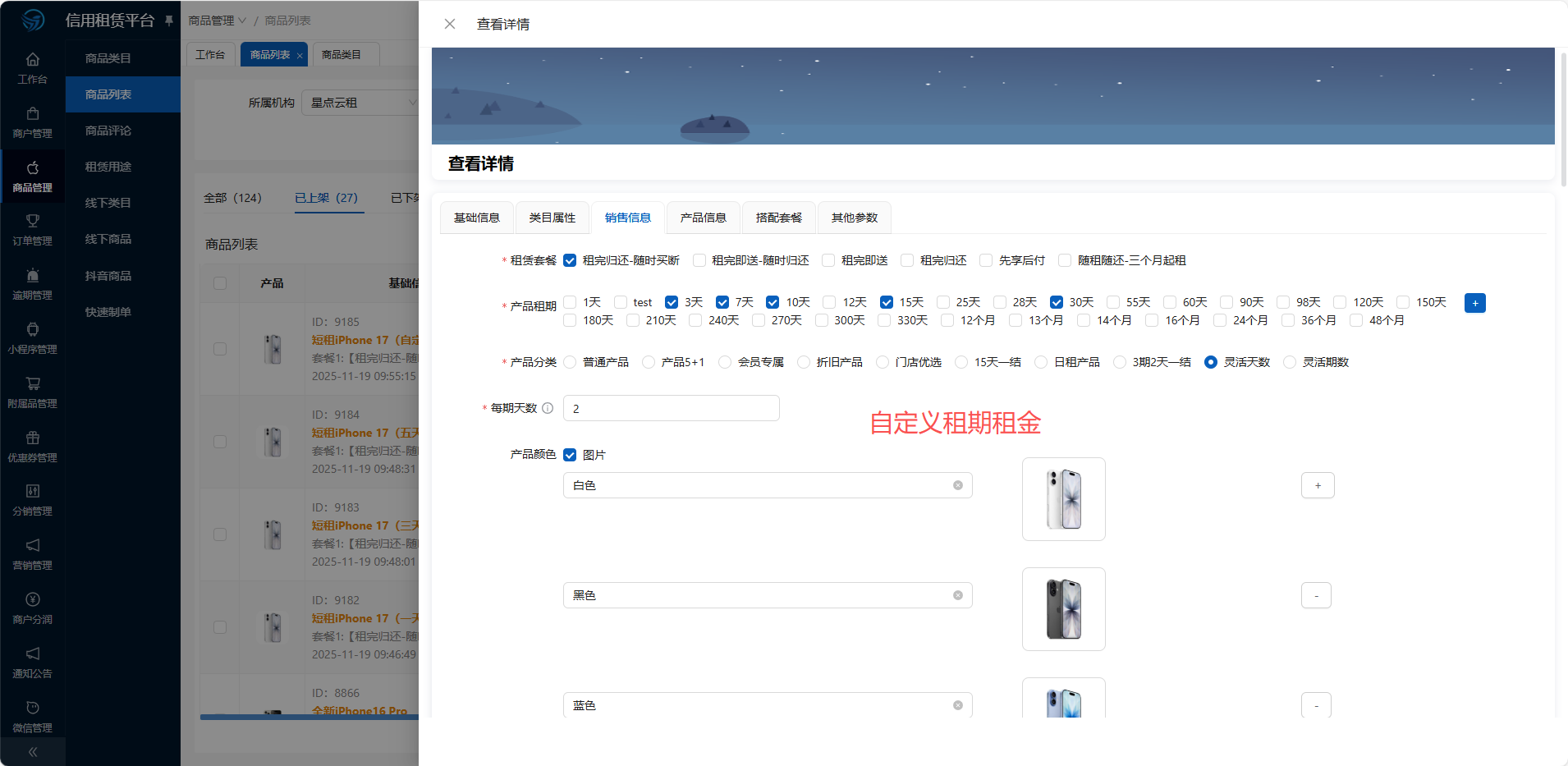1568x766 pixels.
Task: Open 优惠券管理 gift icon in sidebar
Action: point(33,438)
